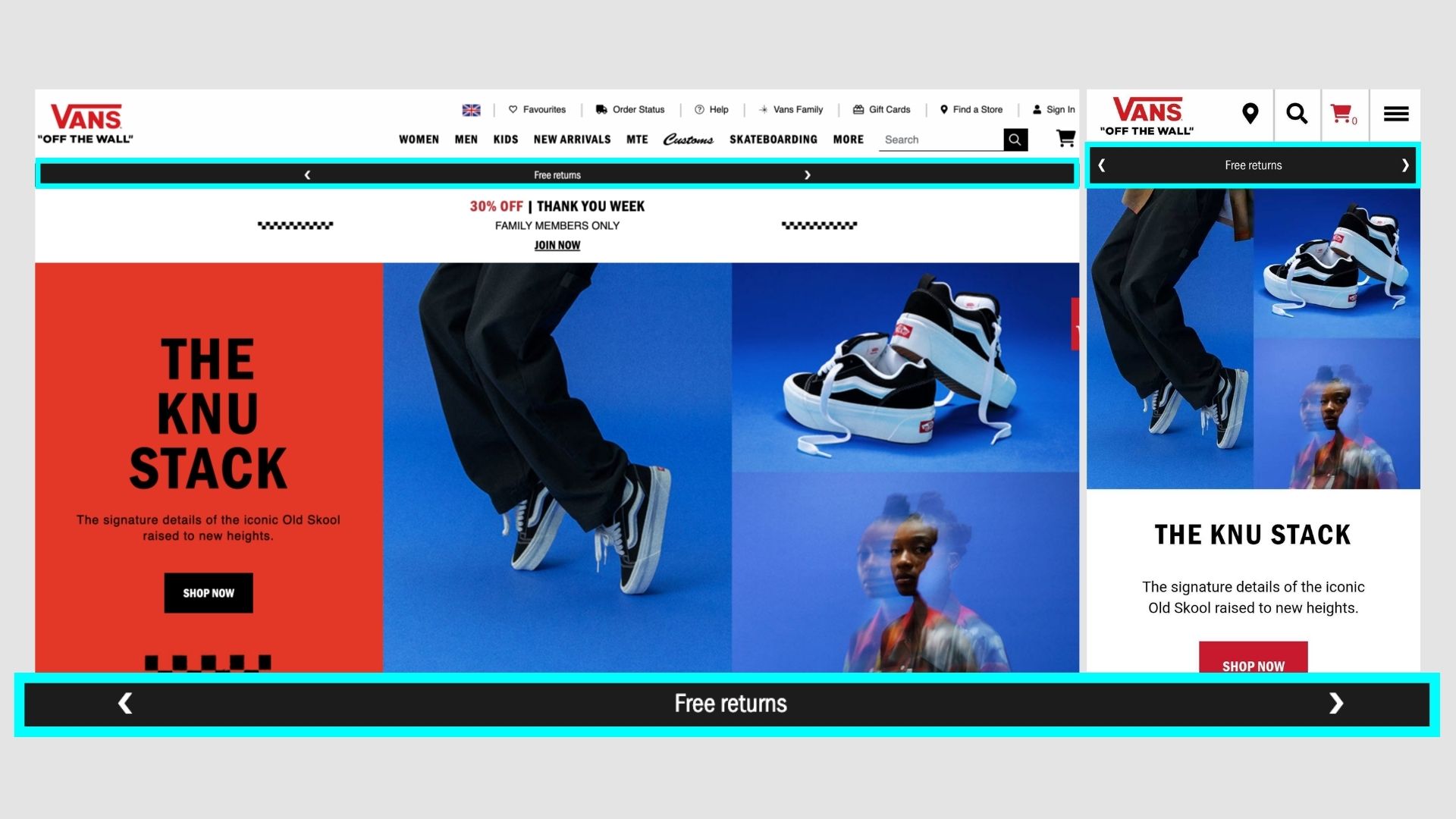Open the Help link

pyautogui.click(x=711, y=109)
